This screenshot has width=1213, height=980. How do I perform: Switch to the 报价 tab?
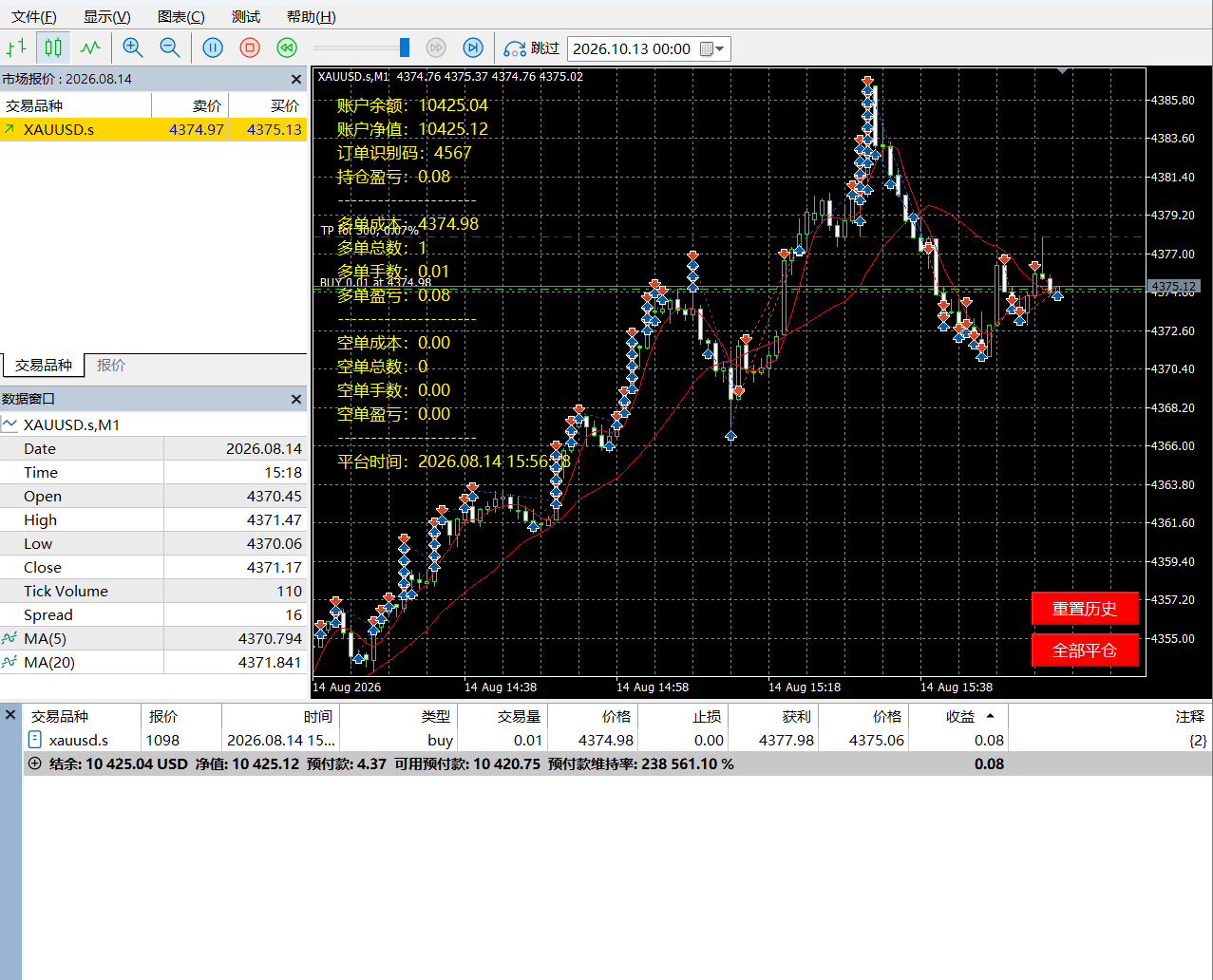point(111,366)
